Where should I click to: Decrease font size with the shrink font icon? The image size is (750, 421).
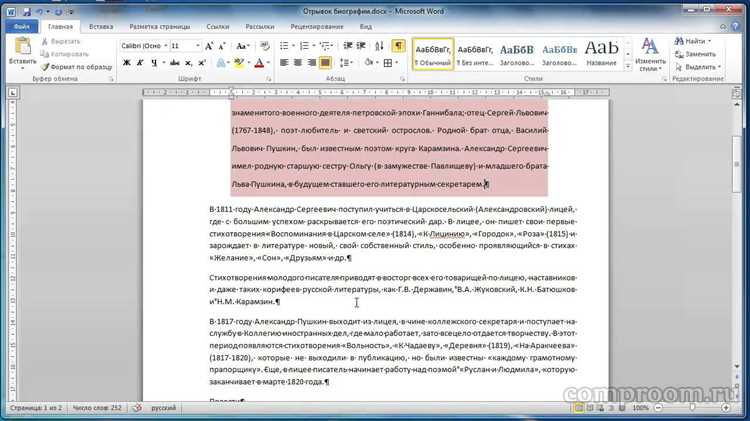[x=222, y=46]
